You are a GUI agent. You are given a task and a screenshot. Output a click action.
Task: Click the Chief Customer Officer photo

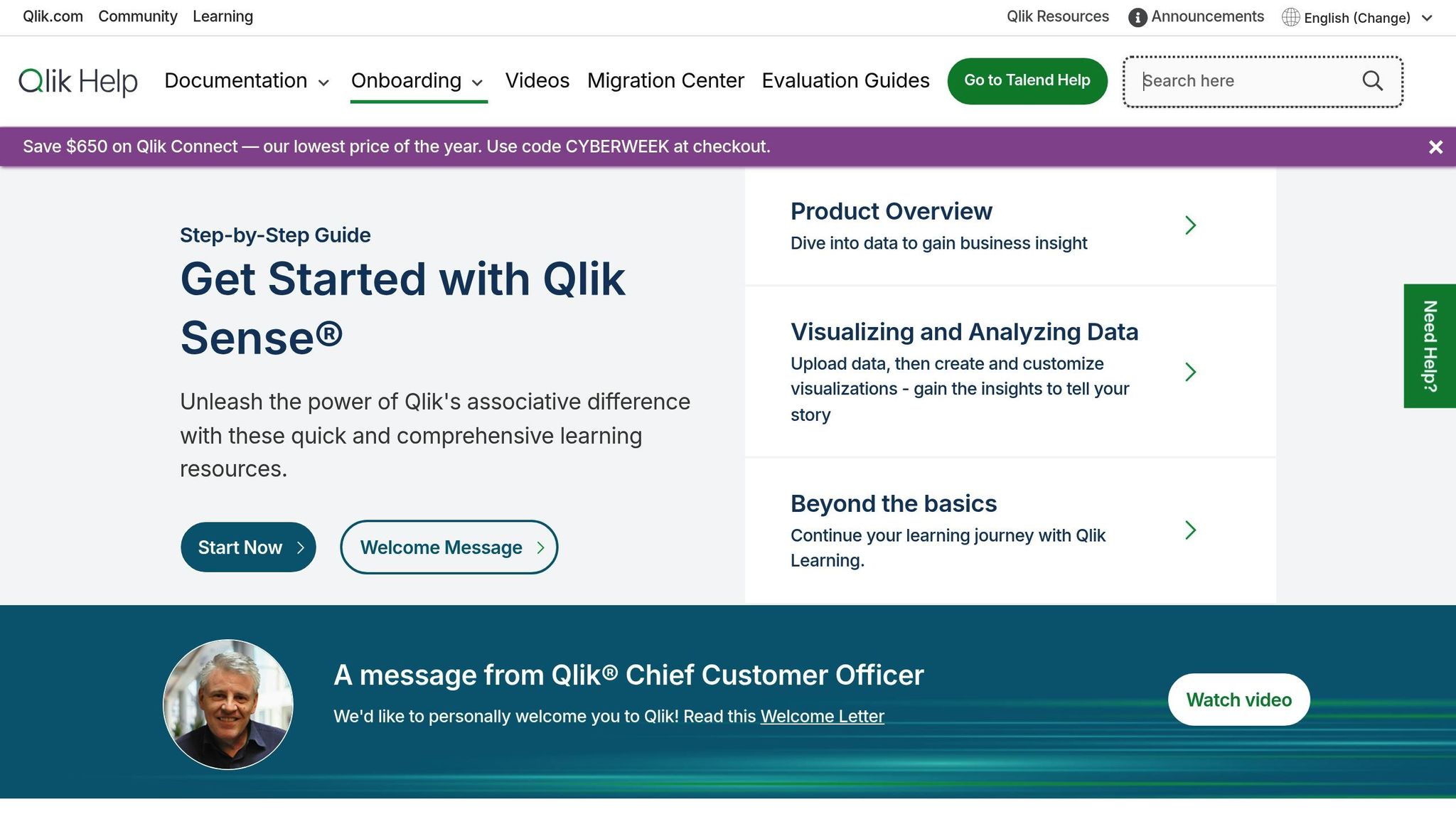click(x=229, y=705)
